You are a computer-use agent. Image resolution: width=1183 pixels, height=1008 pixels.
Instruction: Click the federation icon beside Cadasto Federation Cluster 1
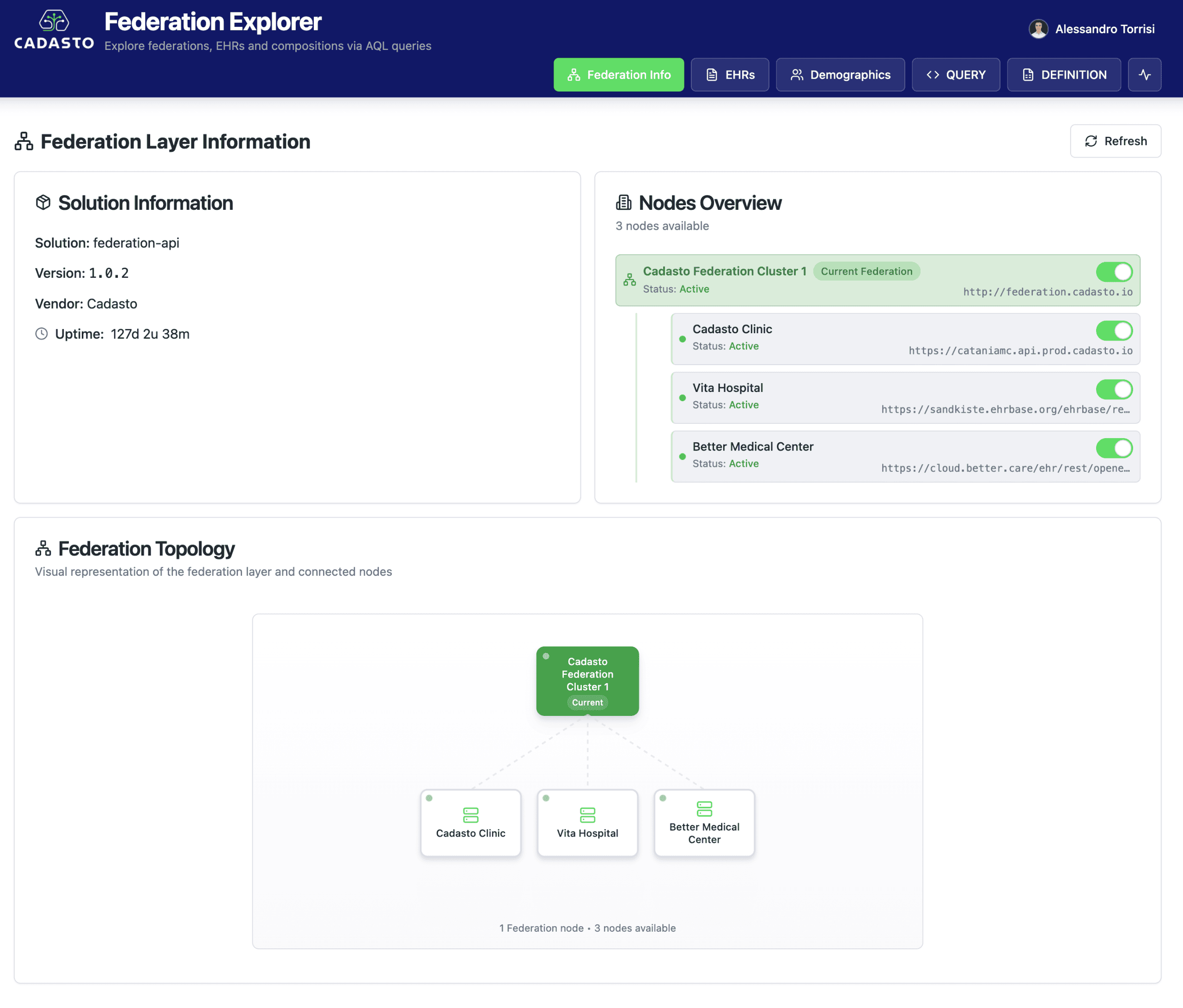(629, 280)
